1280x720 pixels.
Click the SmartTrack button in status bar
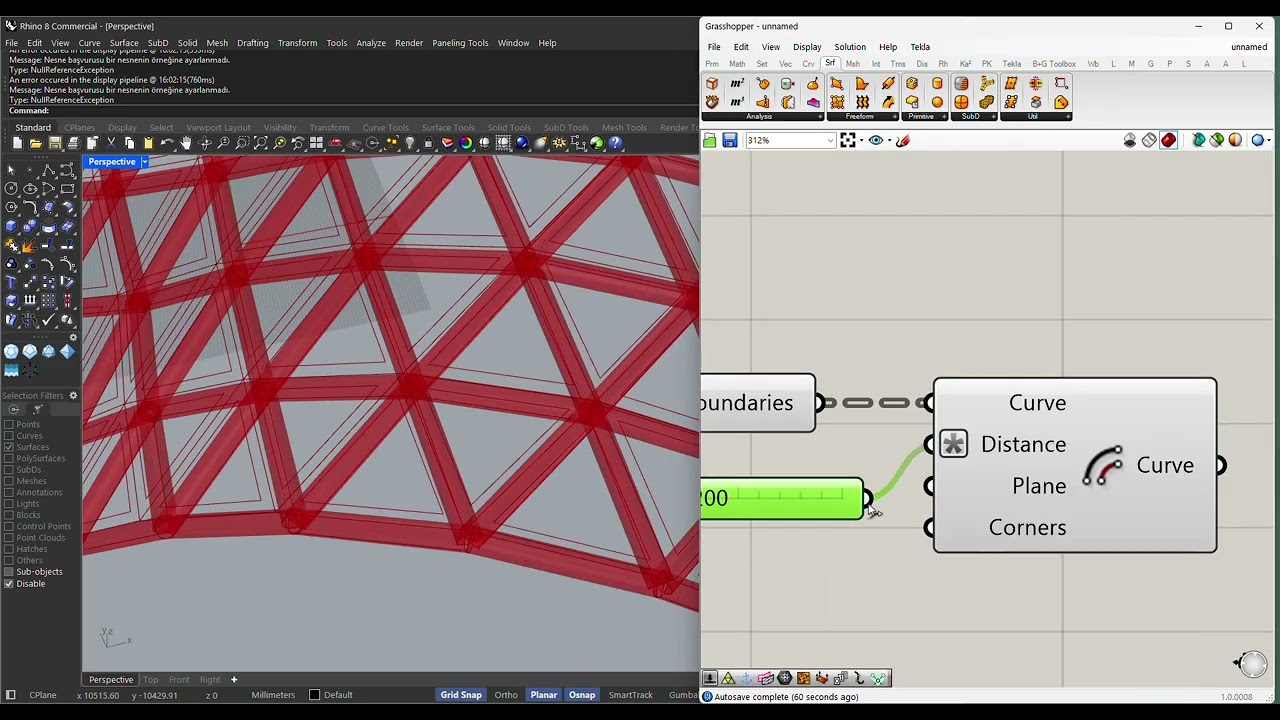[630, 695]
